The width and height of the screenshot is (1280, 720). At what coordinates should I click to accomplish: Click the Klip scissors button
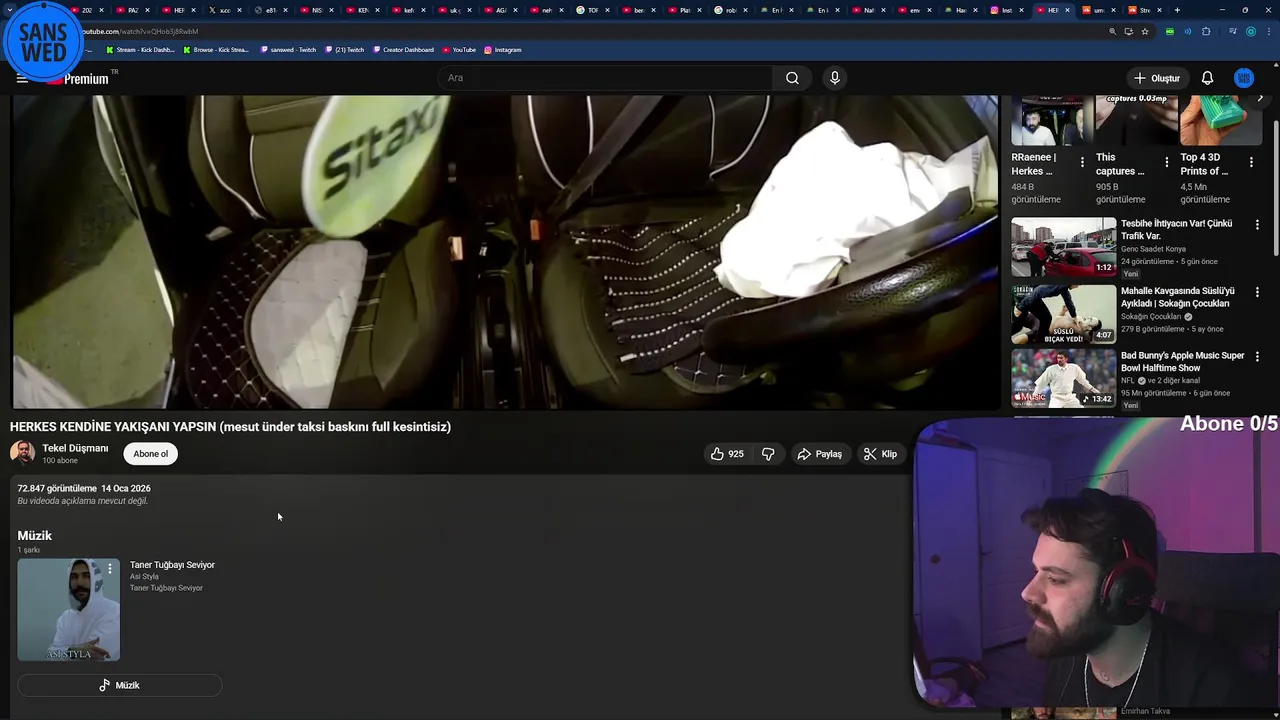pyautogui.click(x=881, y=454)
